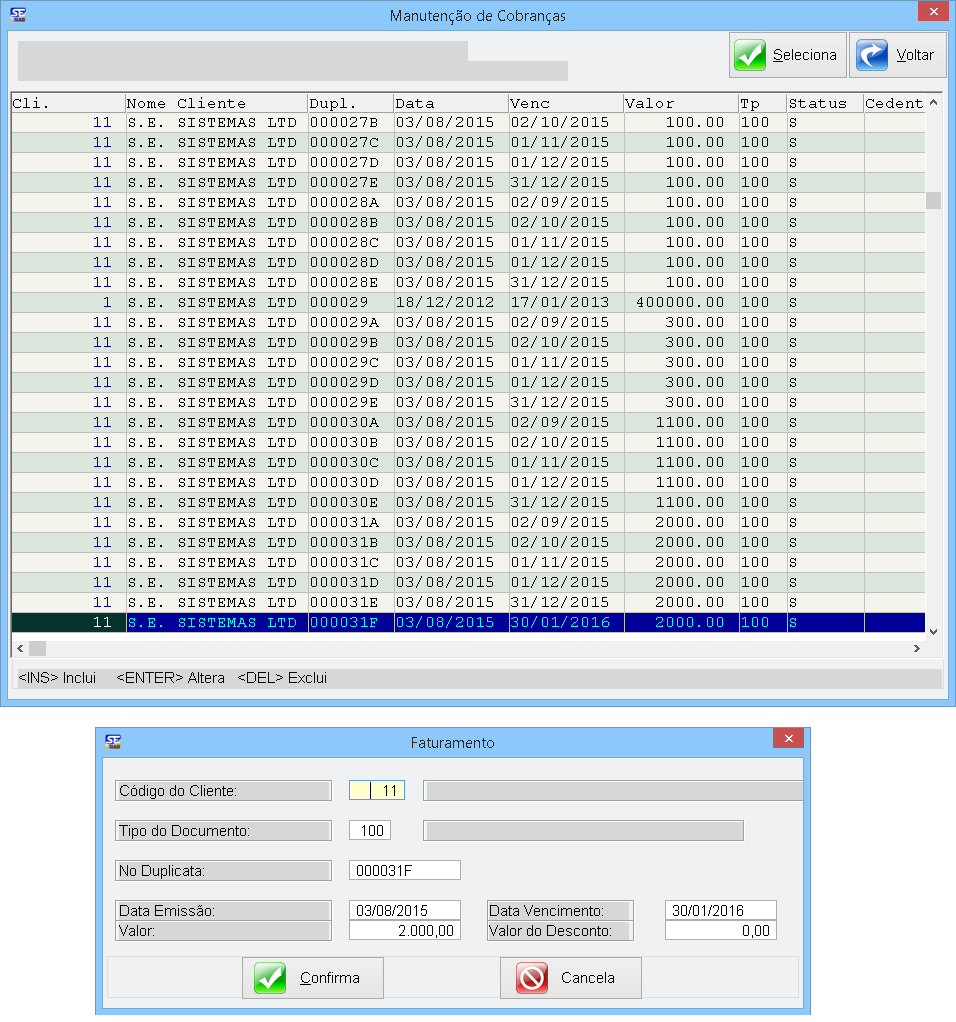956x1022 pixels.
Task: Click the Valor do Desconto field
Action: click(720, 930)
